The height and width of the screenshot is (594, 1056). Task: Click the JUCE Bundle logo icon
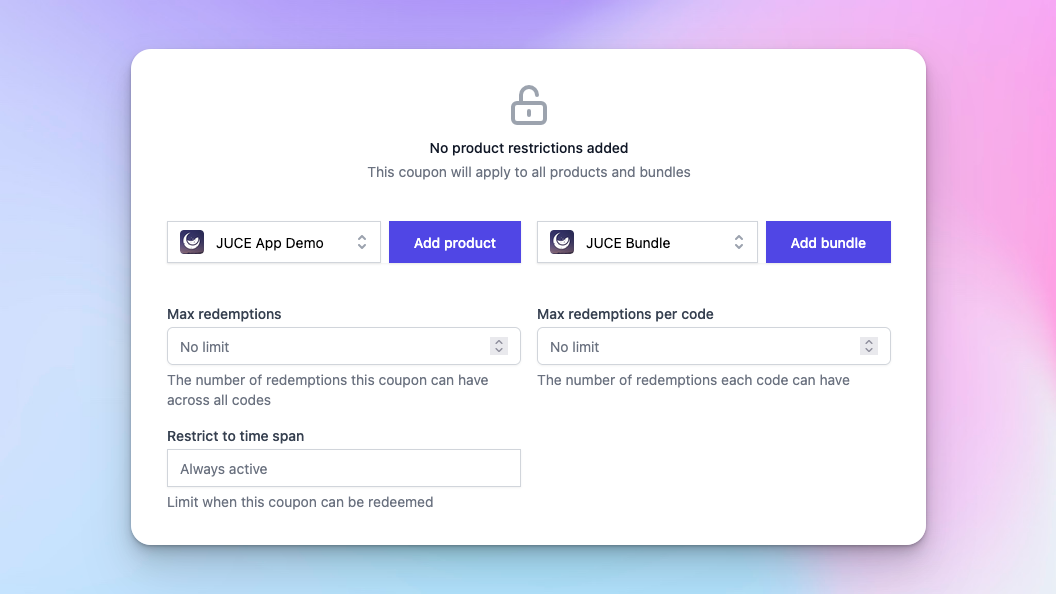562,242
